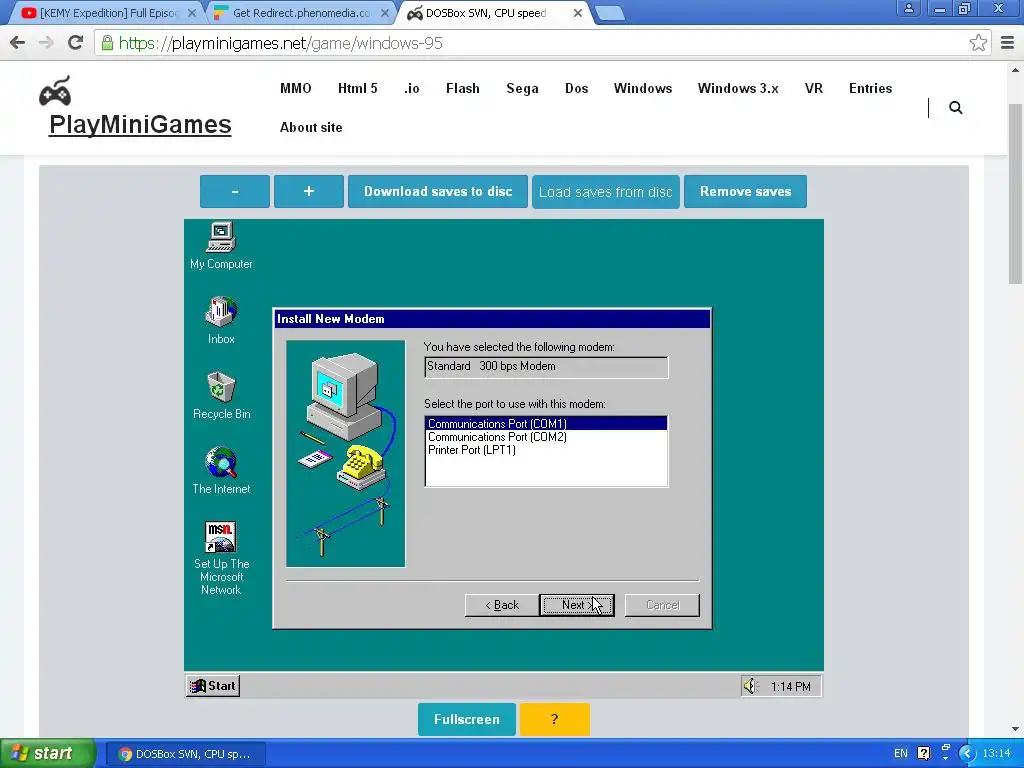
Task: Click the yellow question mark button
Action: tap(554, 719)
